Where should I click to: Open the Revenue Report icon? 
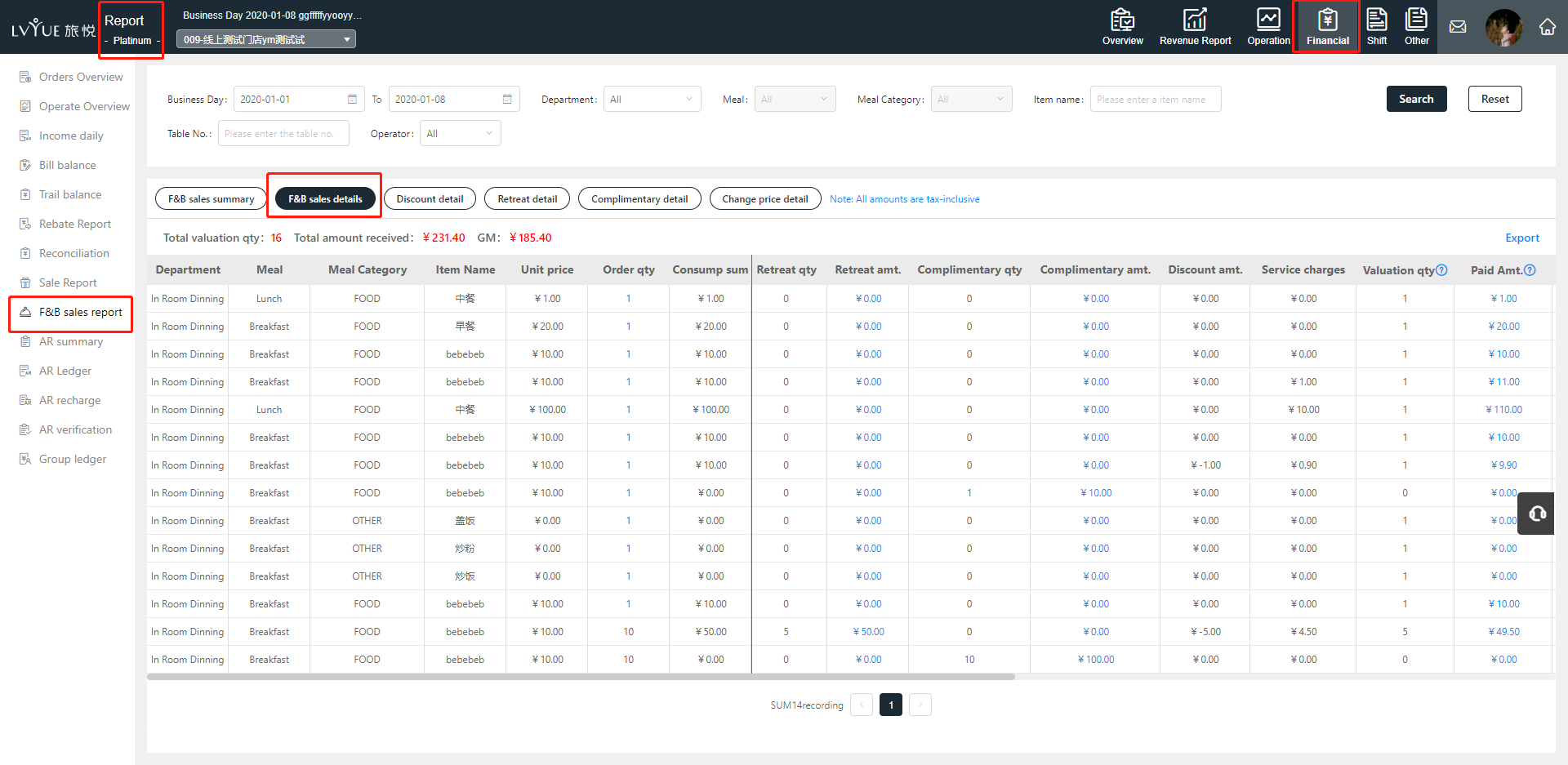click(x=1195, y=27)
